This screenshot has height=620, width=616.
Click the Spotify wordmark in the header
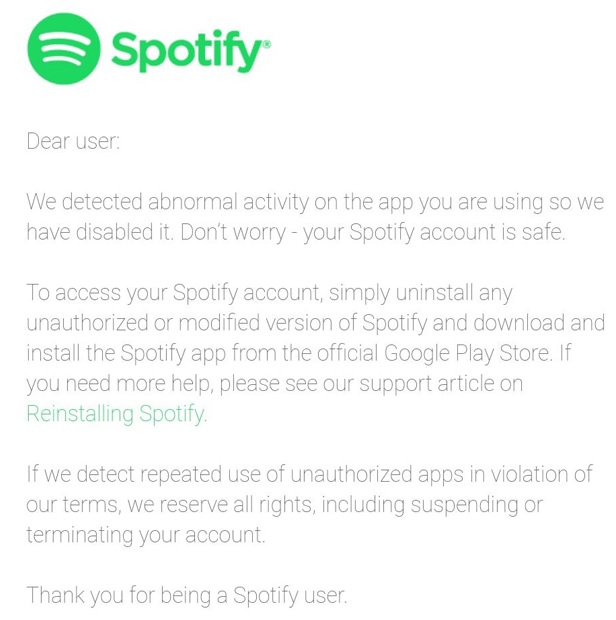click(184, 49)
